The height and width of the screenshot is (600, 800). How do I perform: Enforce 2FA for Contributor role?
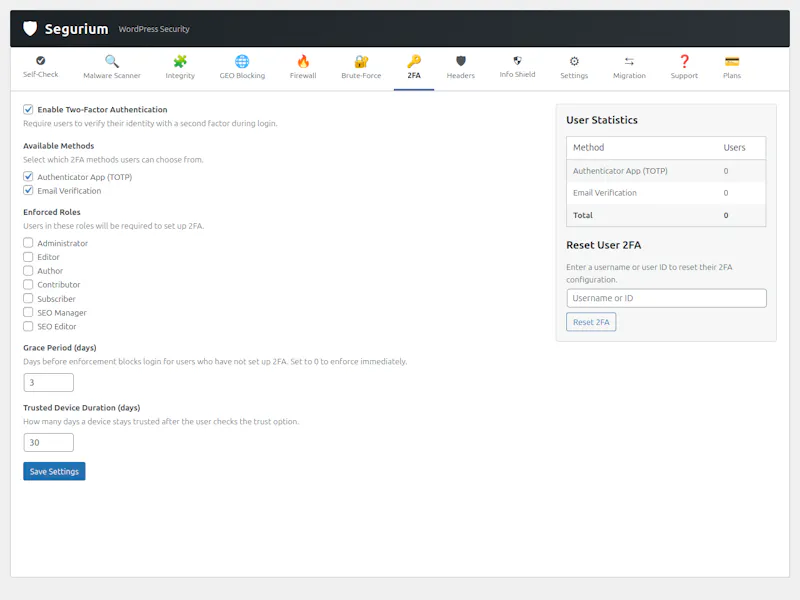click(28, 284)
